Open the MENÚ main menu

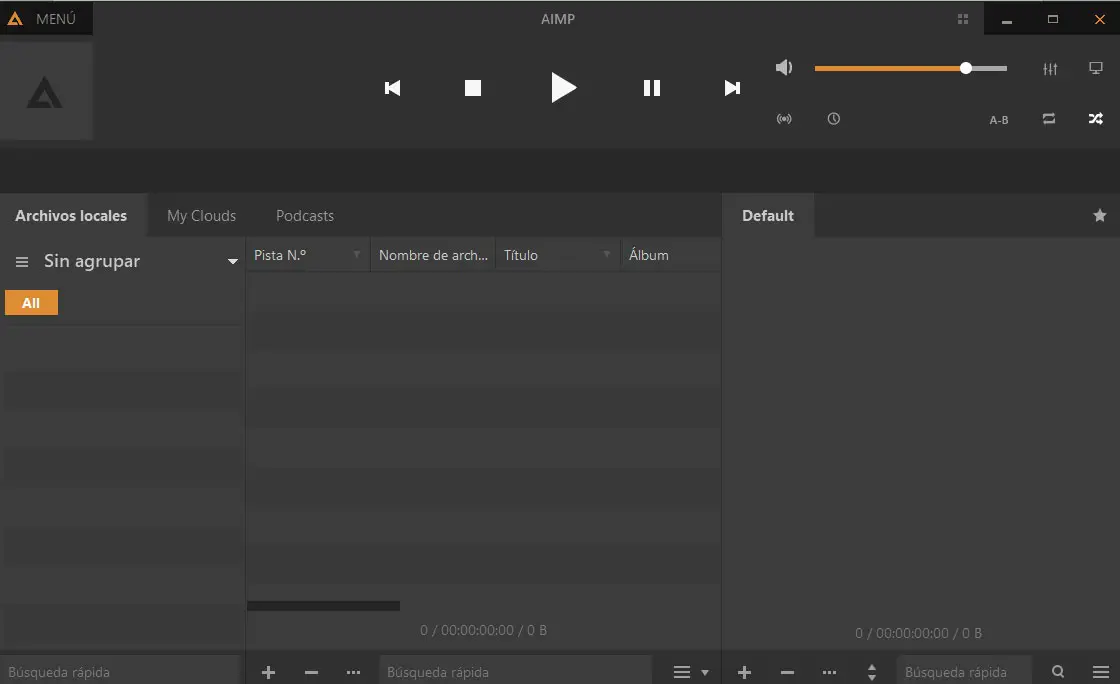(46, 18)
